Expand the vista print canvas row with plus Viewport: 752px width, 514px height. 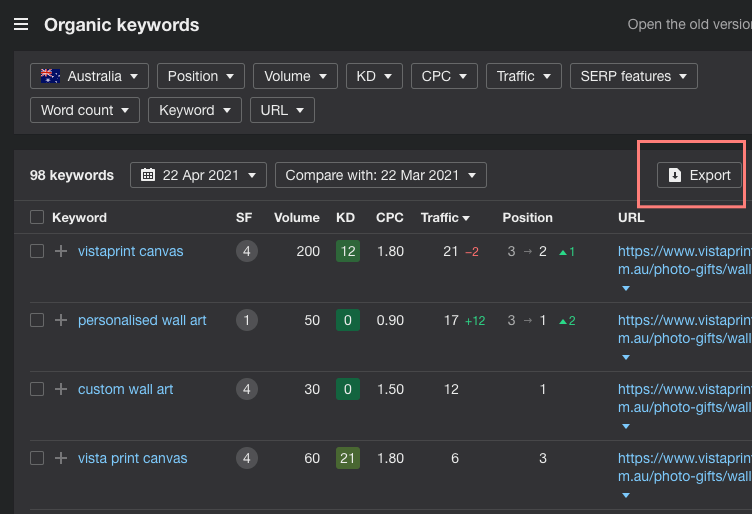(x=61, y=458)
